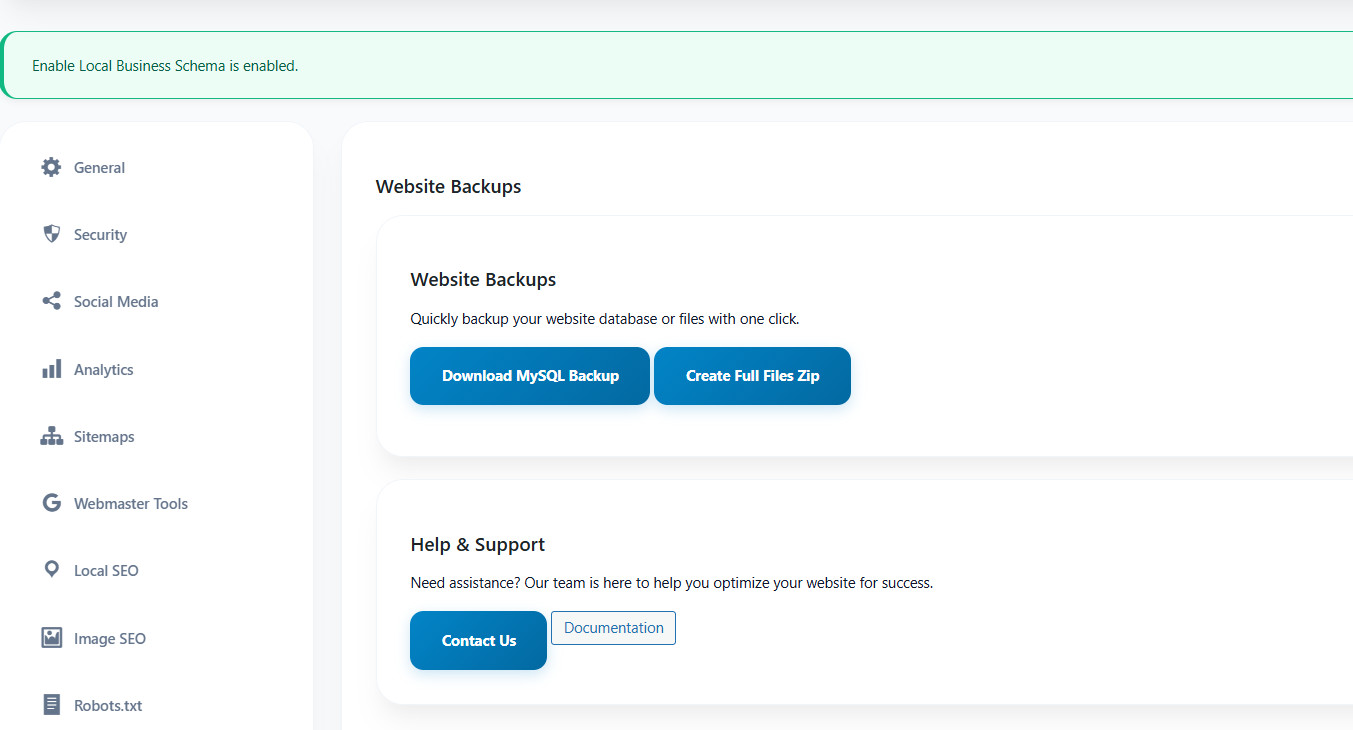
Task: Select the Image SEO picture icon
Action: point(51,638)
